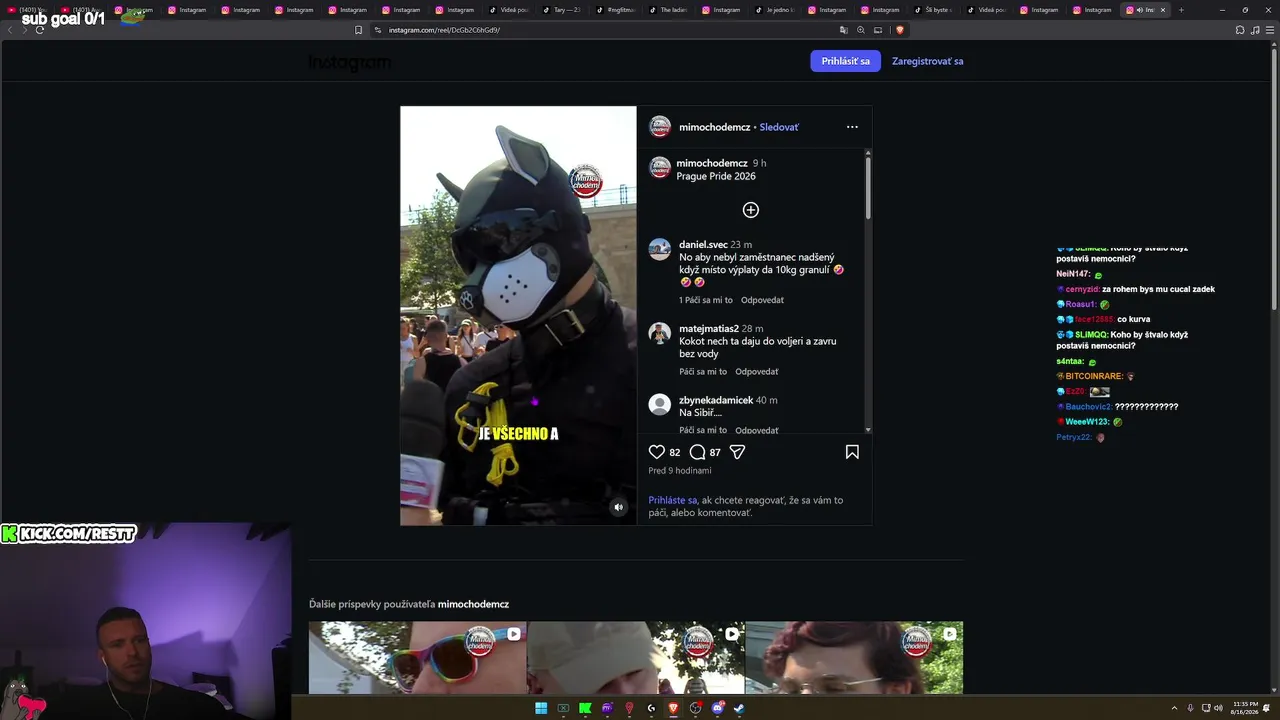Open the zoom magnifier icon in address bar
Image resolution: width=1280 pixels, height=720 pixels.
coord(861,30)
